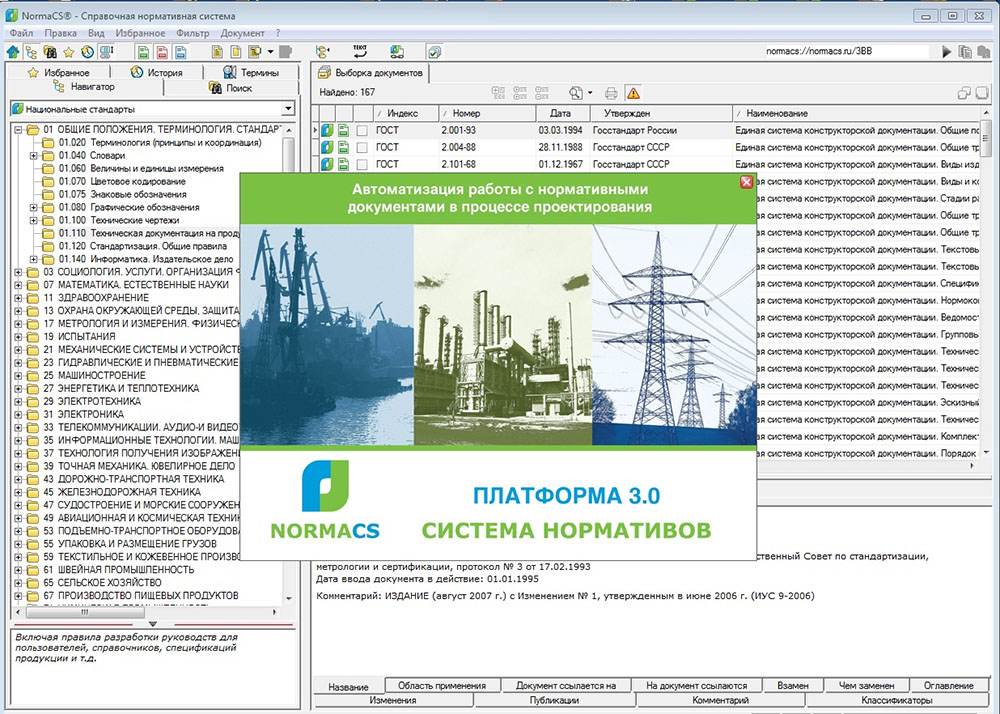The width and height of the screenshot is (1000, 714).
Task: Click the document links chain toolbar icon
Action: click(x=397, y=52)
